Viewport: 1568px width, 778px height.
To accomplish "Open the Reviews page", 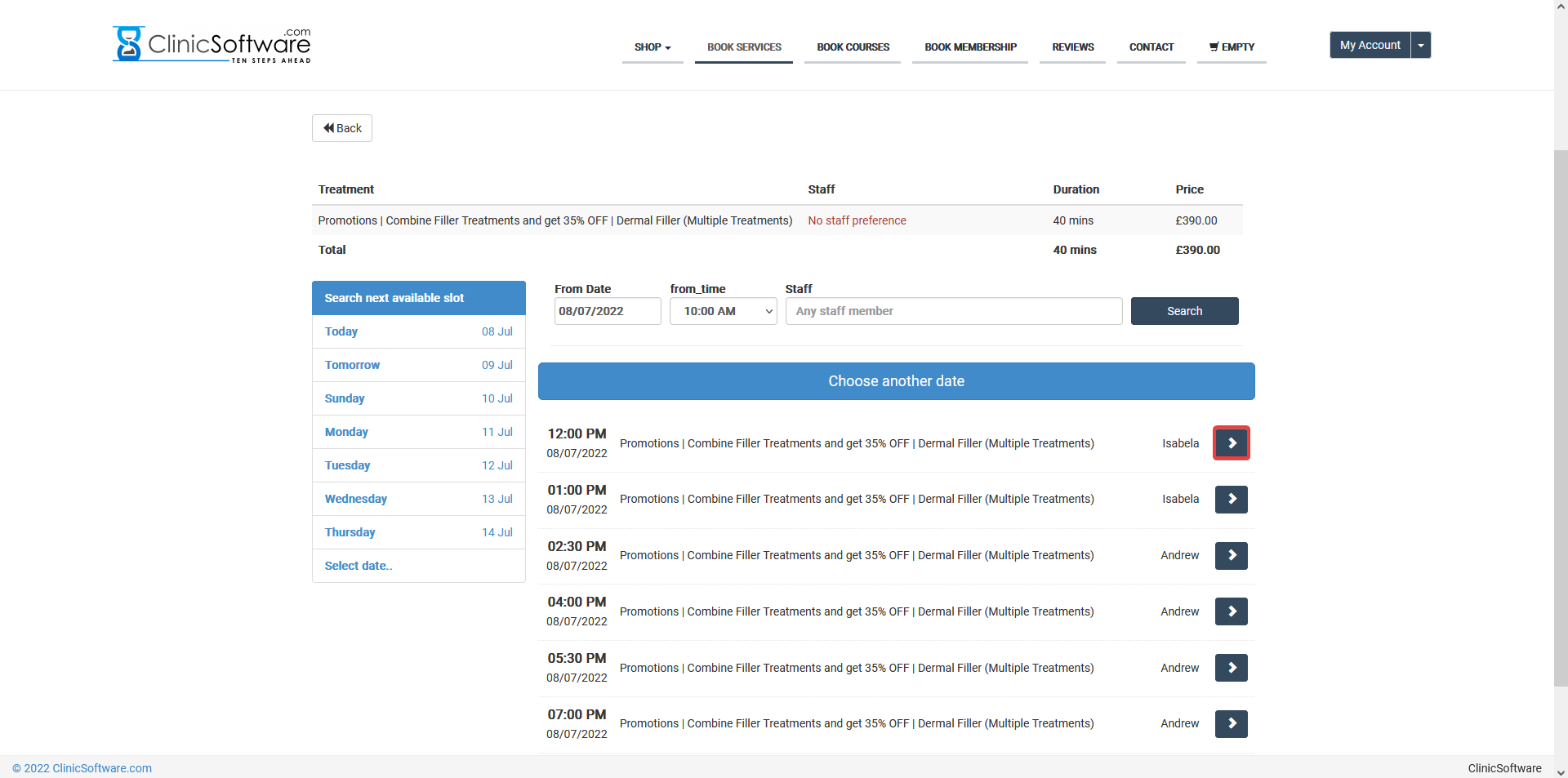I will [x=1072, y=47].
